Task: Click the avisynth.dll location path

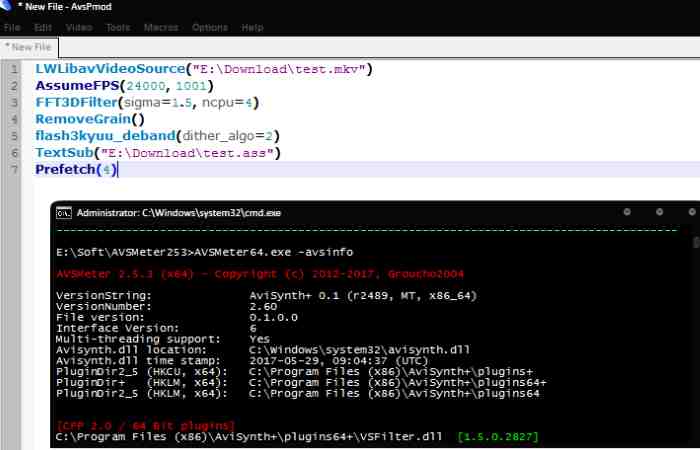Action: tap(359, 350)
